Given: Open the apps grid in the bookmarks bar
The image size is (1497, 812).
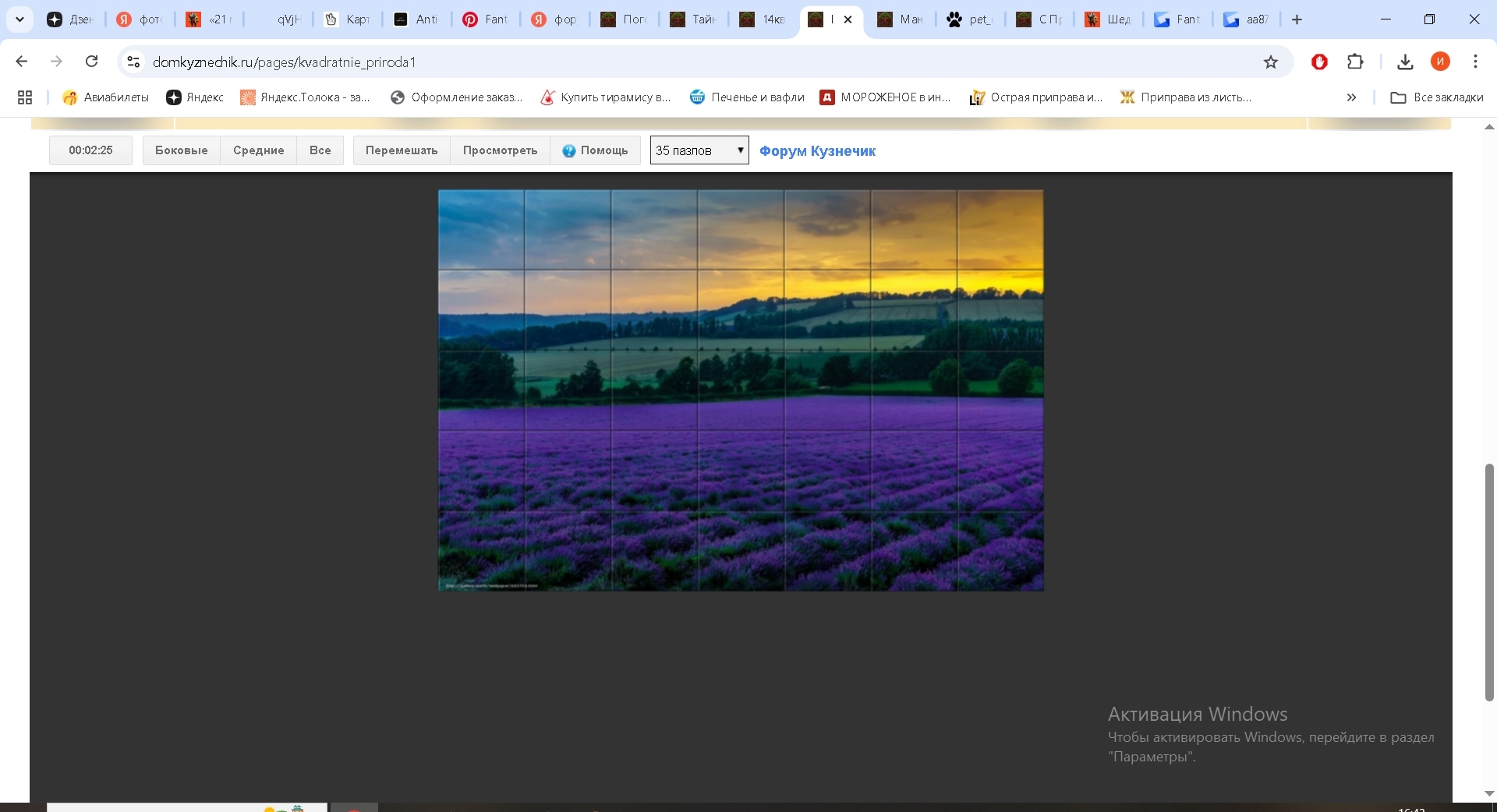Looking at the screenshot, I should click(x=25, y=97).
